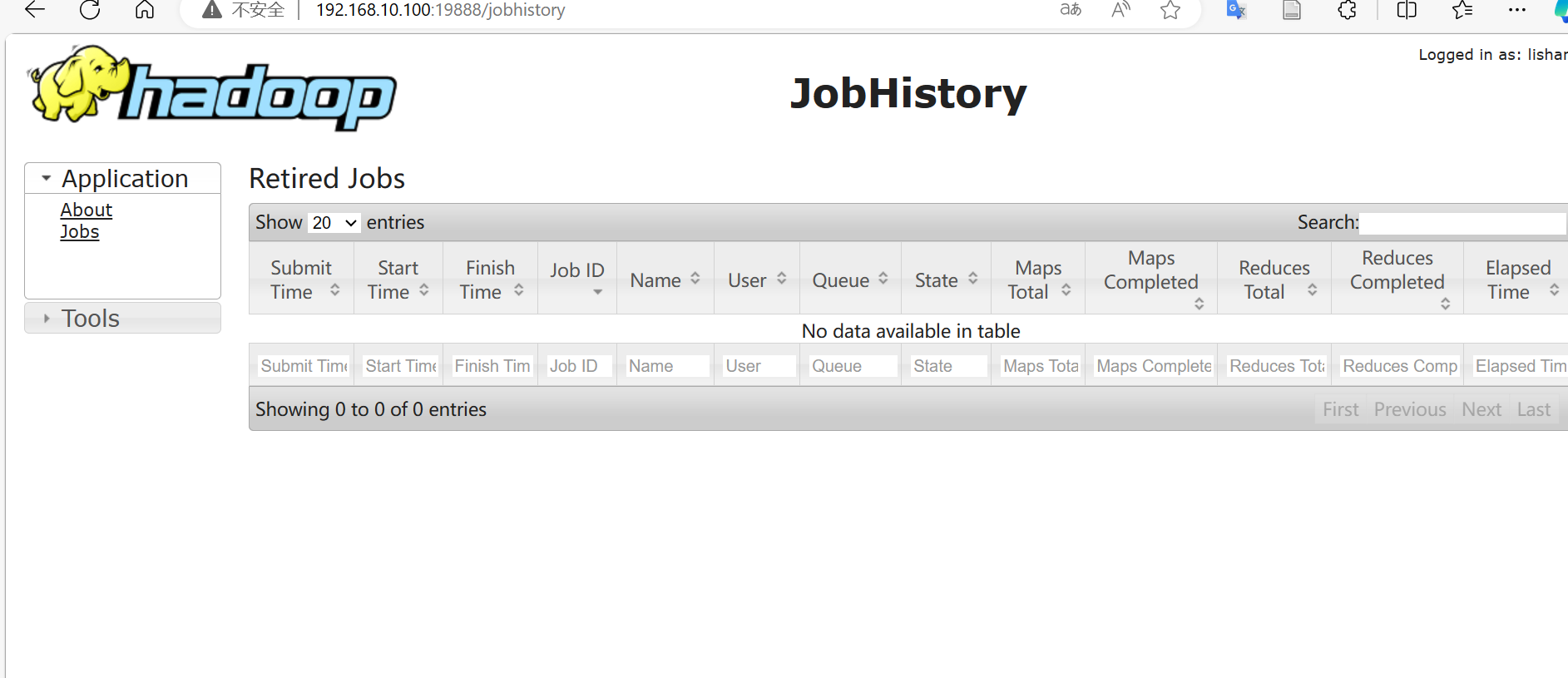1568x678 pixels.
Task: Click the Name filter field
Action: click(x=667, y=366)
